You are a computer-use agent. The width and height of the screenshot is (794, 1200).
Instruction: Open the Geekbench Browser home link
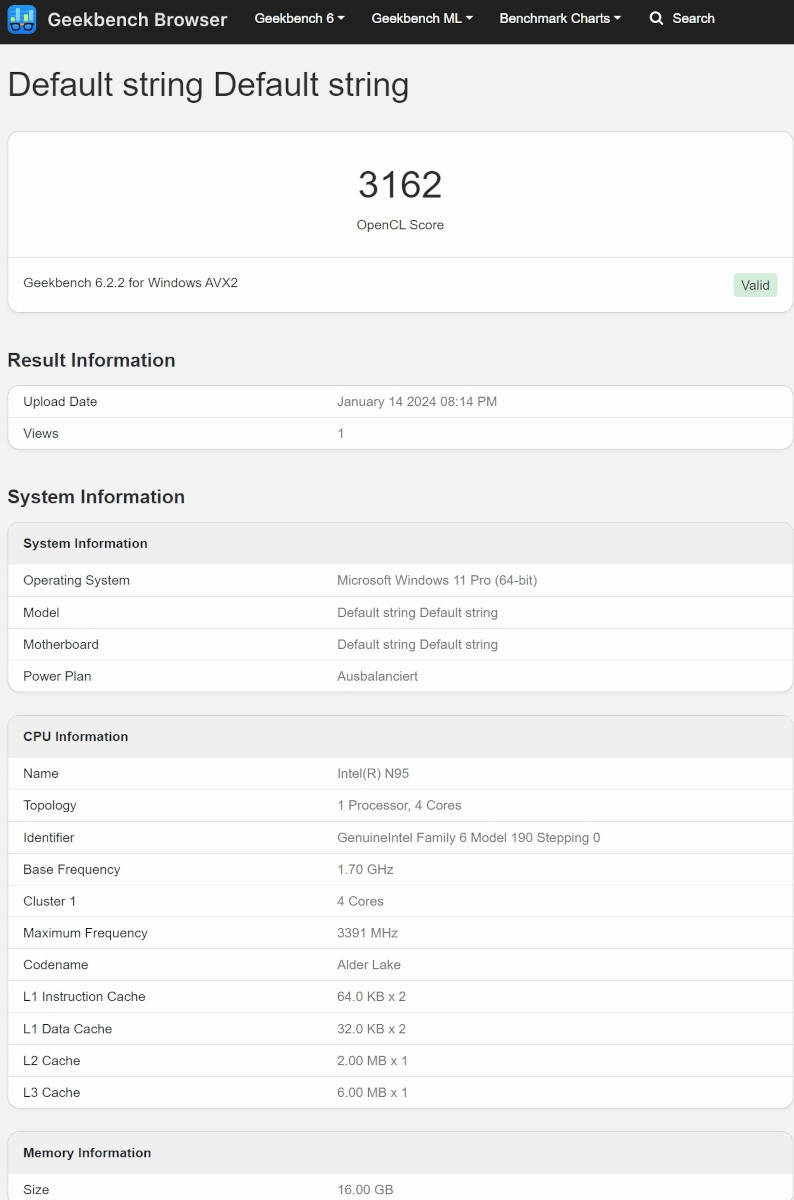pos(137,19)
